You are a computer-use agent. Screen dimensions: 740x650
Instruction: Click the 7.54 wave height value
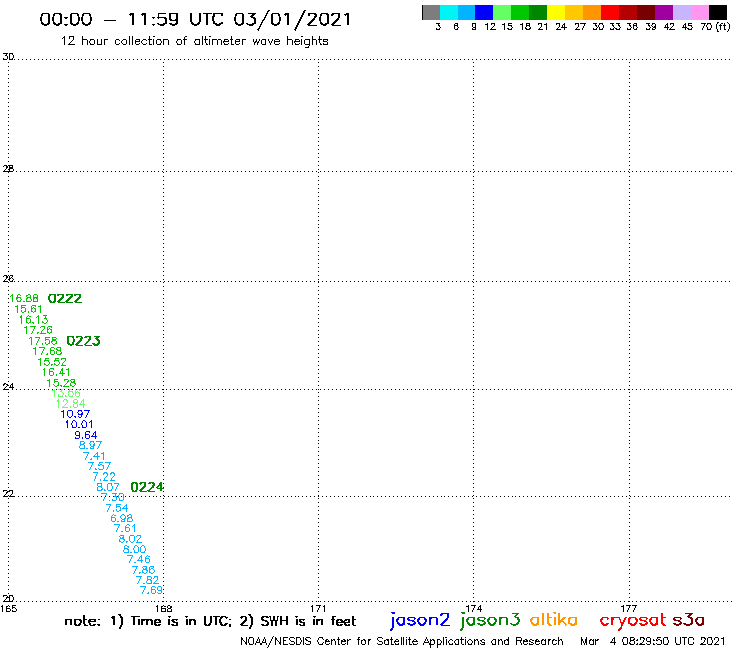pyautogui.click(x=117, y=508)
